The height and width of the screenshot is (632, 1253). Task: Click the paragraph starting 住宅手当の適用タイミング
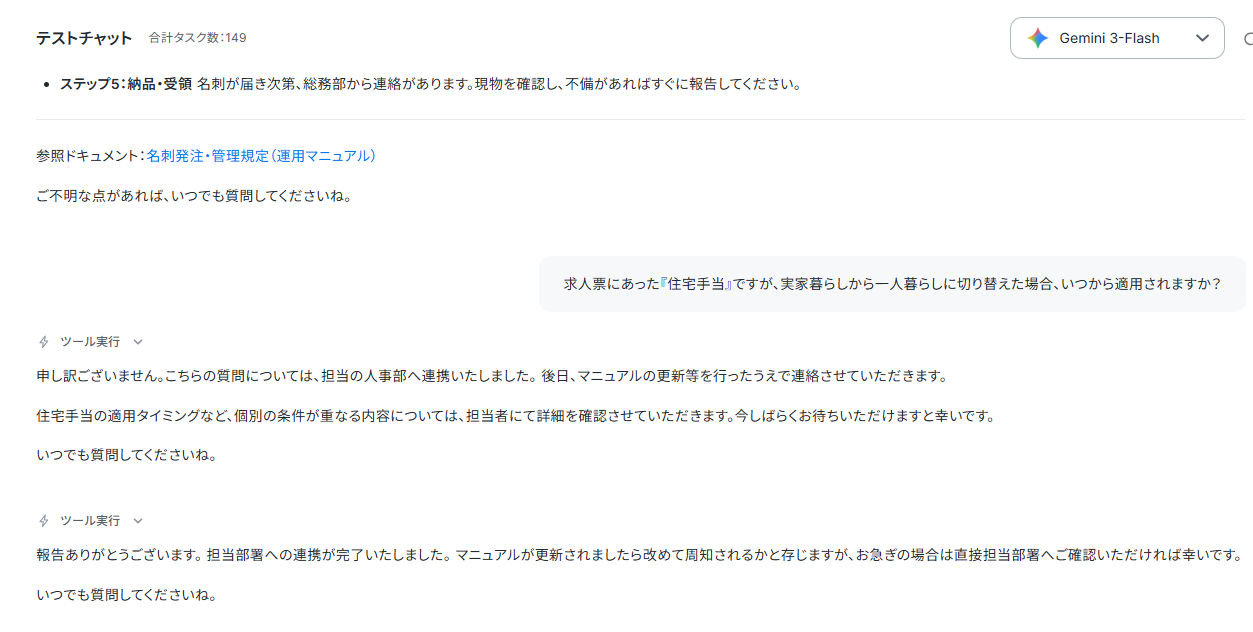point(515,416)
